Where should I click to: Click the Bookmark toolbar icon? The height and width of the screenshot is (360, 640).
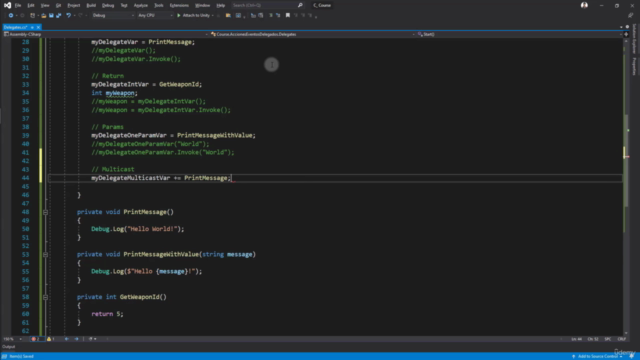click(288, 16)
